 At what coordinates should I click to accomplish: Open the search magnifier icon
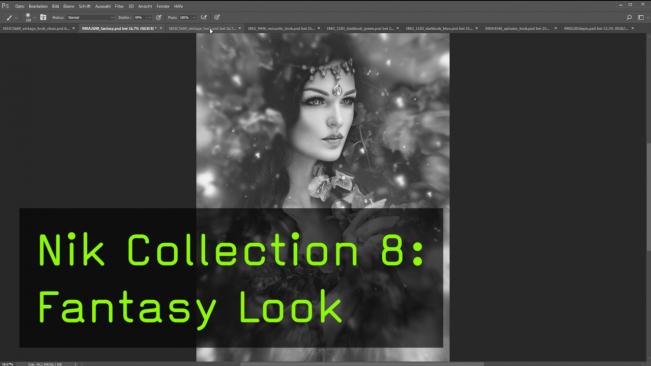629,17
